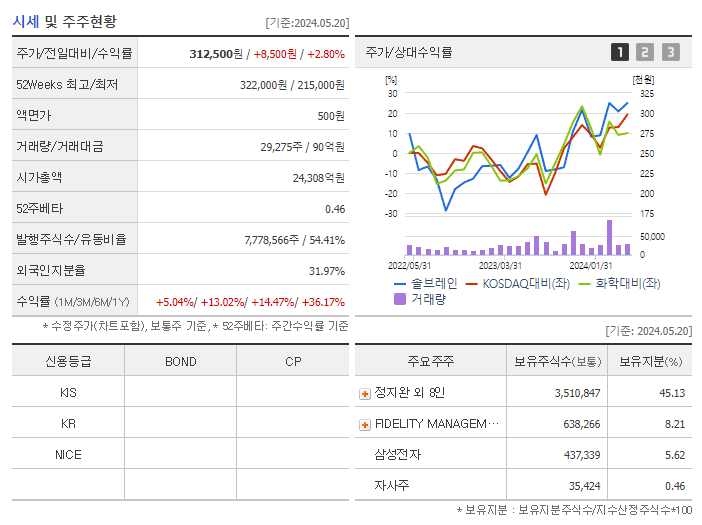Select the 시세 및 주주현황 heading
The image size is (702, 525).
pyautogui.click(x=64, y=21)
